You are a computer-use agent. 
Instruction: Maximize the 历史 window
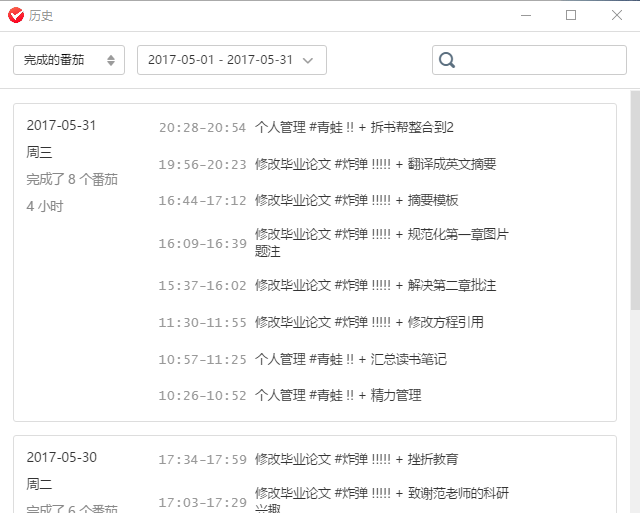pyautogui.click(x=571, y=16)
